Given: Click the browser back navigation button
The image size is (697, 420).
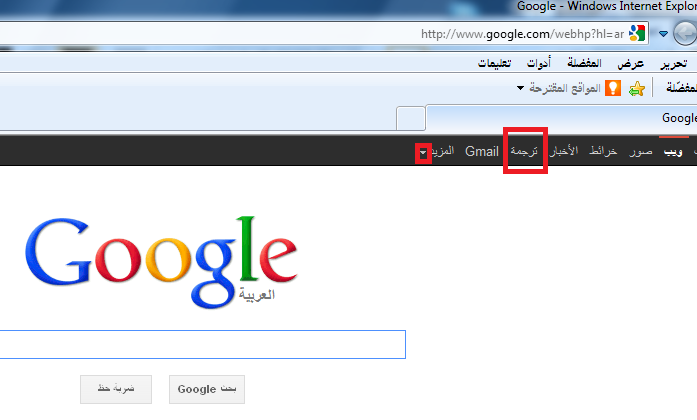Looking at the screenshot, I should click(685, 34).
